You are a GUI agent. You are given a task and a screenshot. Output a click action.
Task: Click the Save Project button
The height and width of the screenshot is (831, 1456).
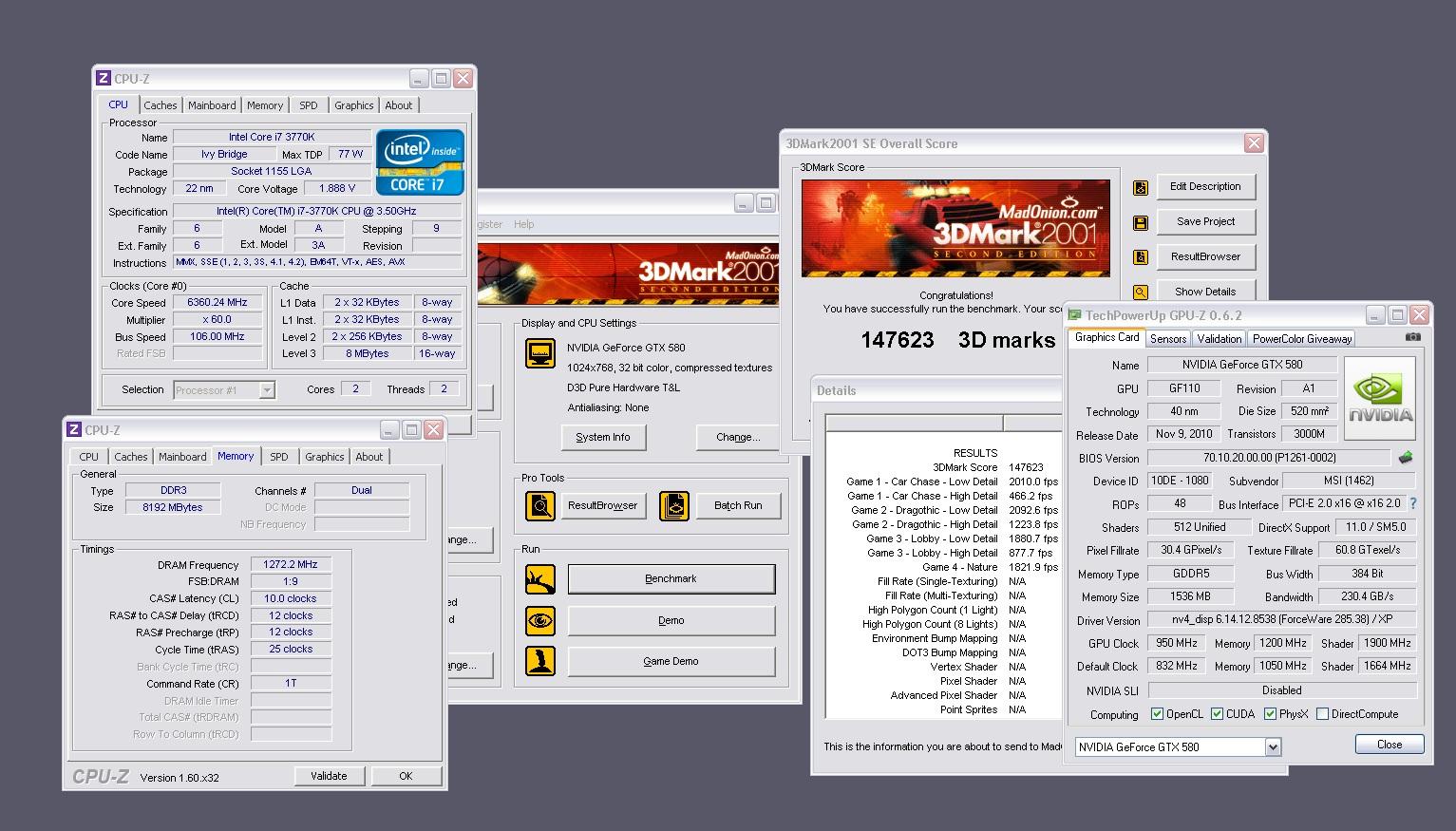click(x=1206, y=221)
